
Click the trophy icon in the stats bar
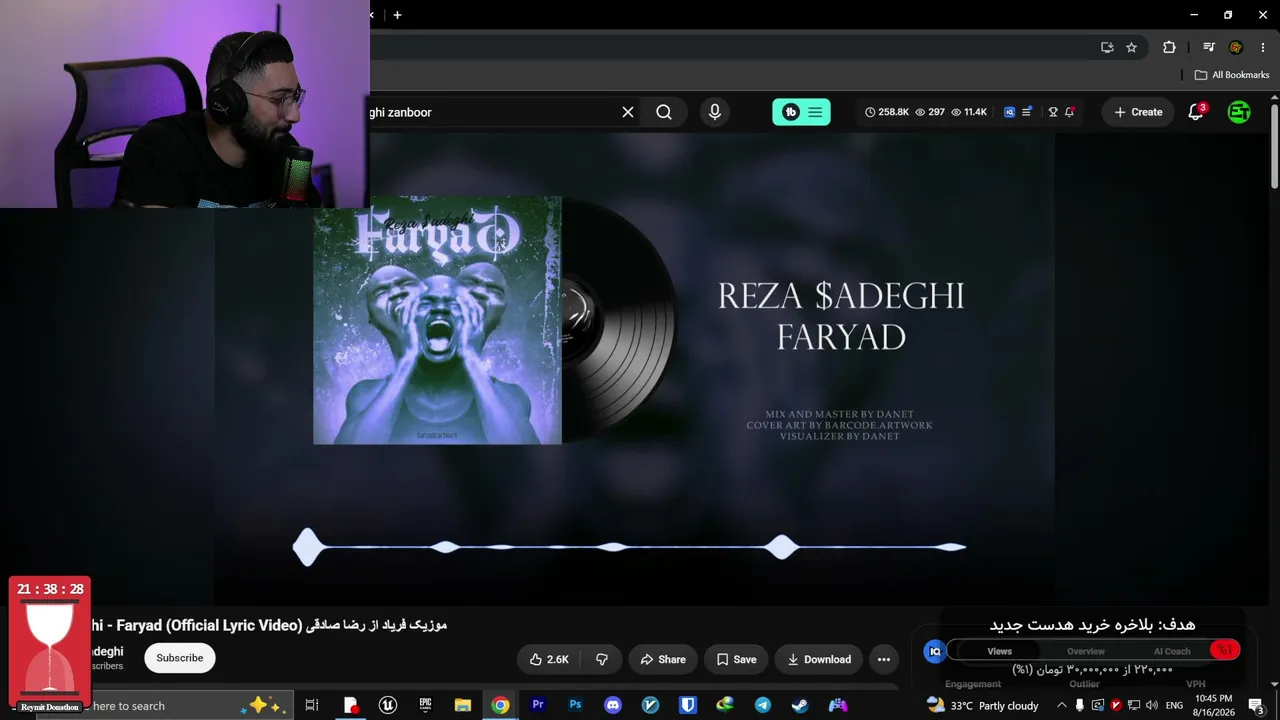pyautogui.click(x=1052, y=112)
